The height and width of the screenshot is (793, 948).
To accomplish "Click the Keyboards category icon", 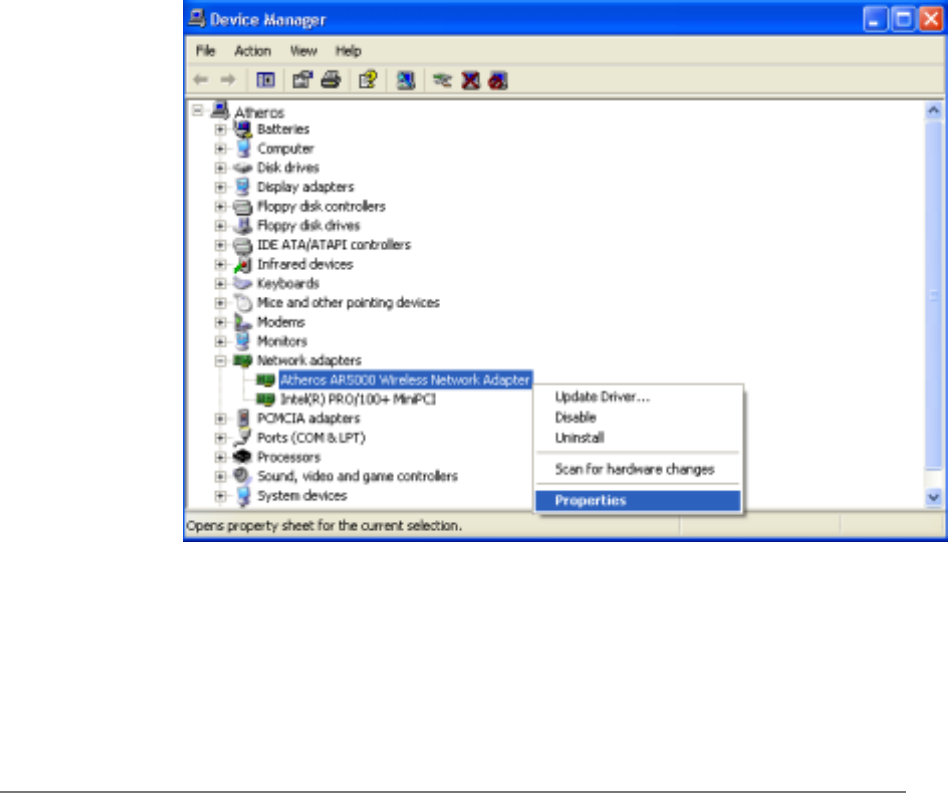I will [x=243, y=283].
